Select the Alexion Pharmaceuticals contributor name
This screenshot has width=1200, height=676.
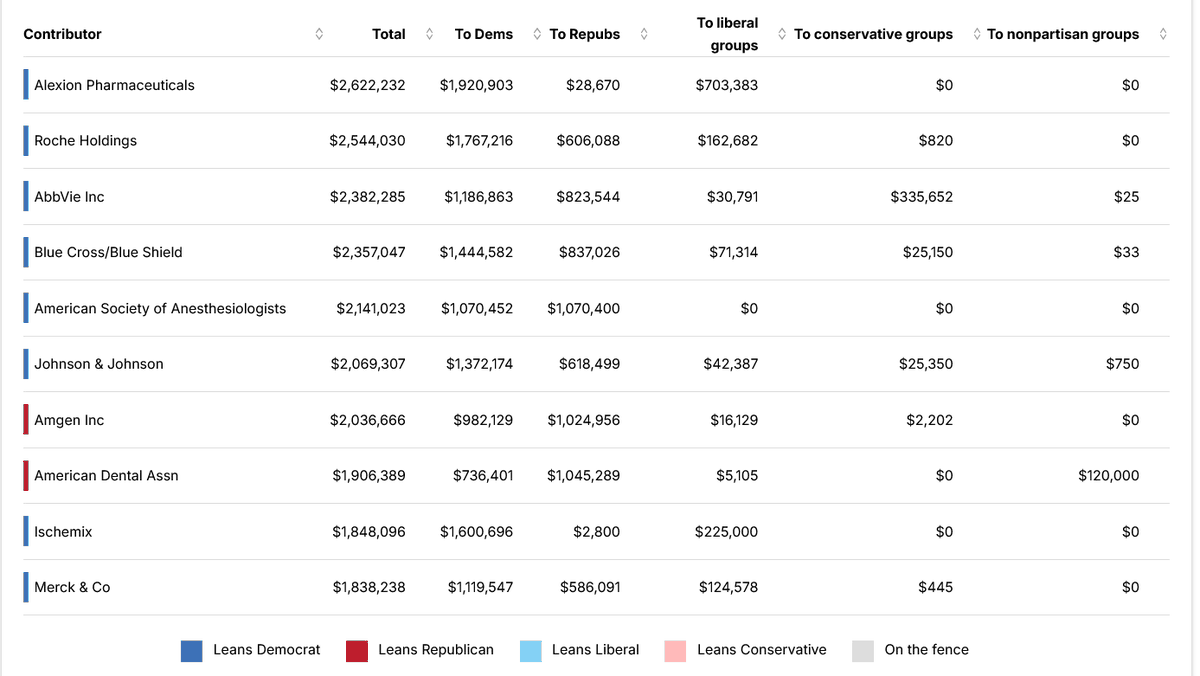coord(114,85)
